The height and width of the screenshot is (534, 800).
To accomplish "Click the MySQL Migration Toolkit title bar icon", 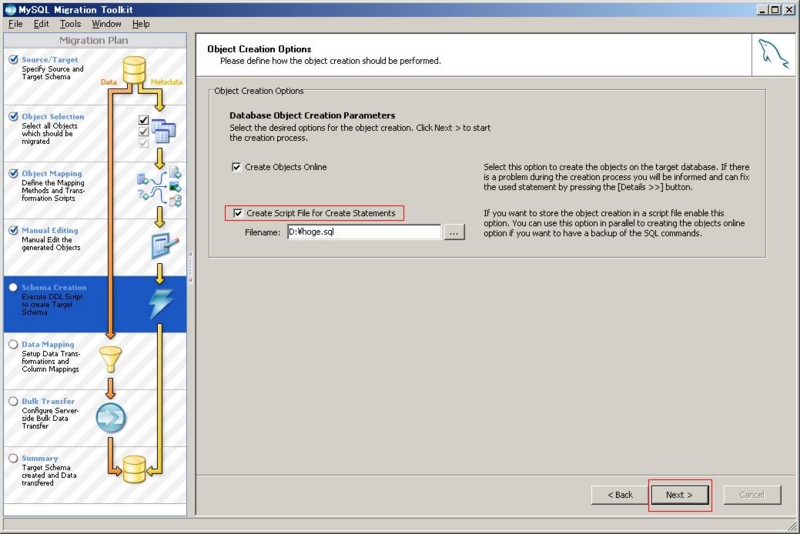I will coord(10,10).
